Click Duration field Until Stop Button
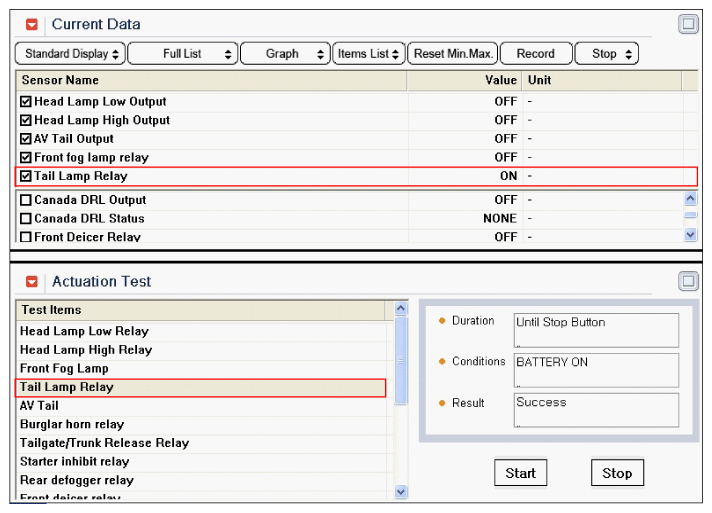Screen dimensions: 712x513 pos(596,330)
